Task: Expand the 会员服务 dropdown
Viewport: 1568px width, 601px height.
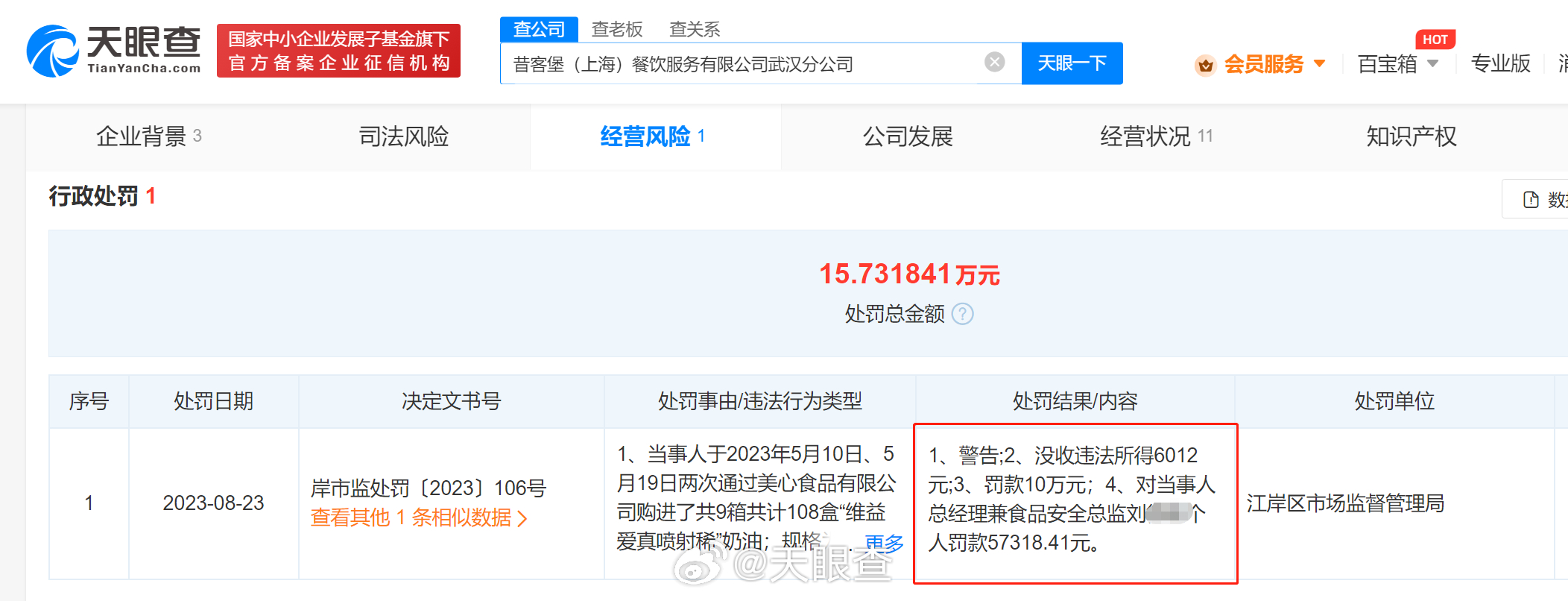Action: click(x=1320, y=63)
